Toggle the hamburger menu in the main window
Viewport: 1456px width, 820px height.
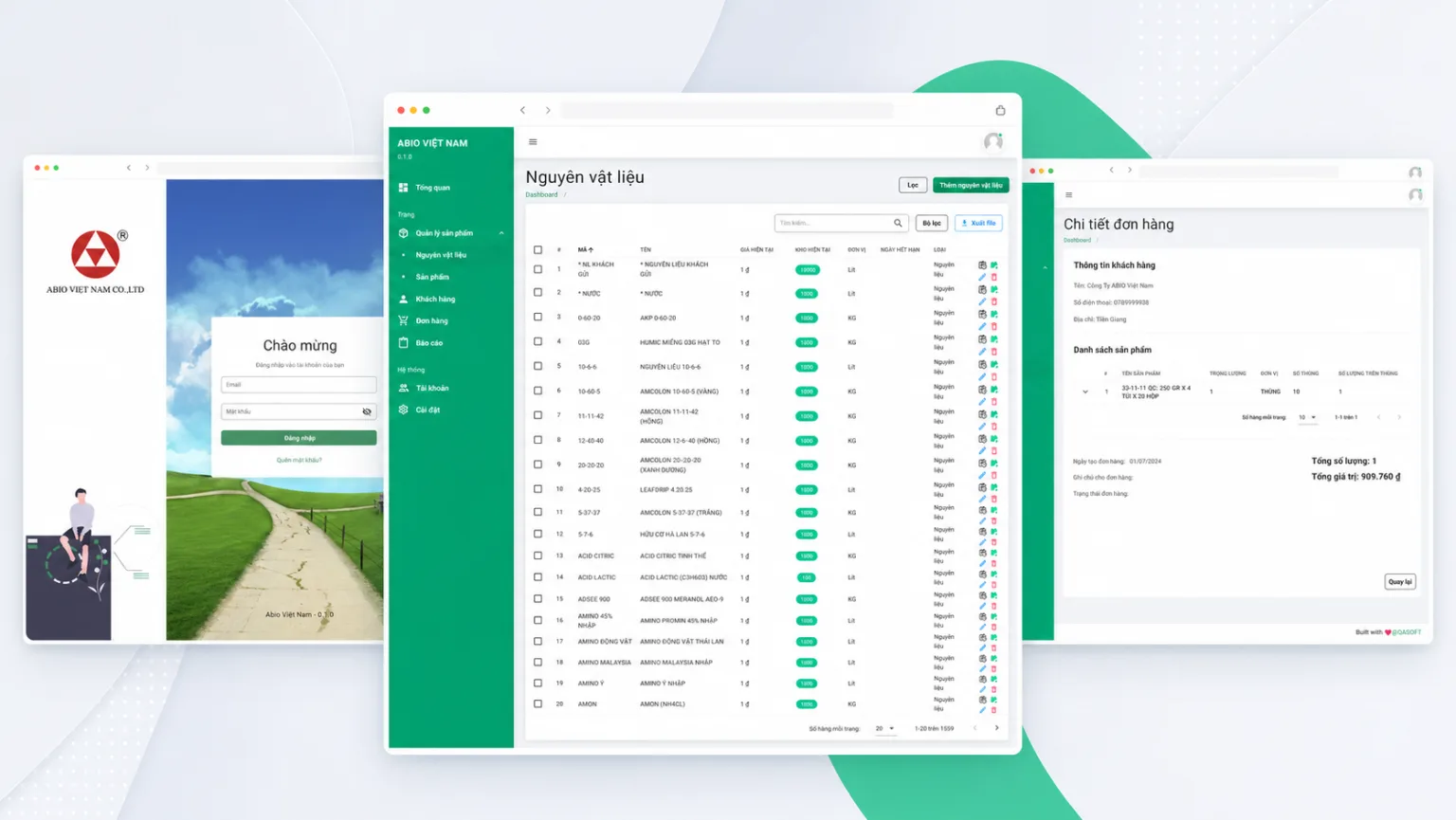click(x=533, y=142)
